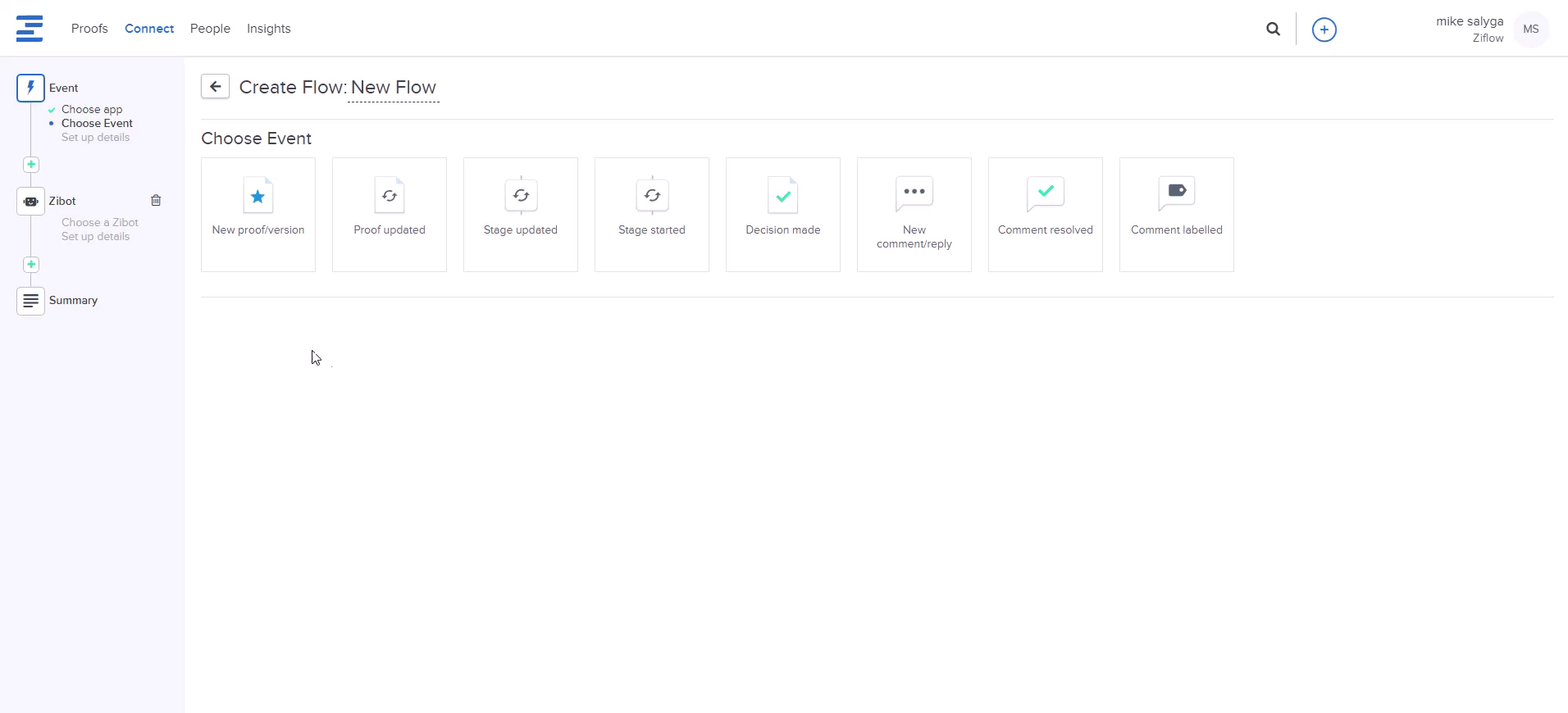The image size is (1568, 713).
Task: Click the Stage started label
Action: (x=652, y=229)
